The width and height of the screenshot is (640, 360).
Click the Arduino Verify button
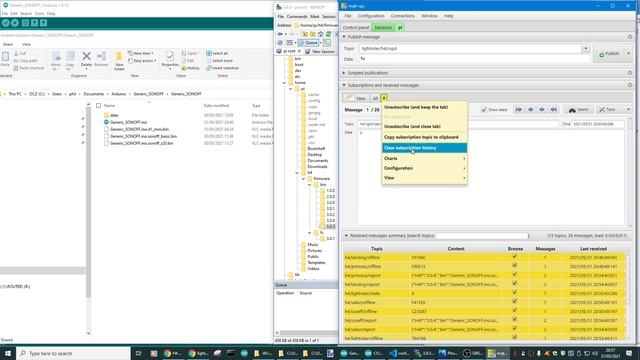tap(6, 23)
